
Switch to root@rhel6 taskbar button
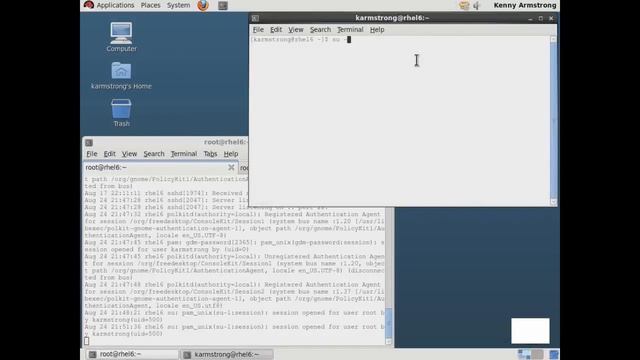pos(132,354)
